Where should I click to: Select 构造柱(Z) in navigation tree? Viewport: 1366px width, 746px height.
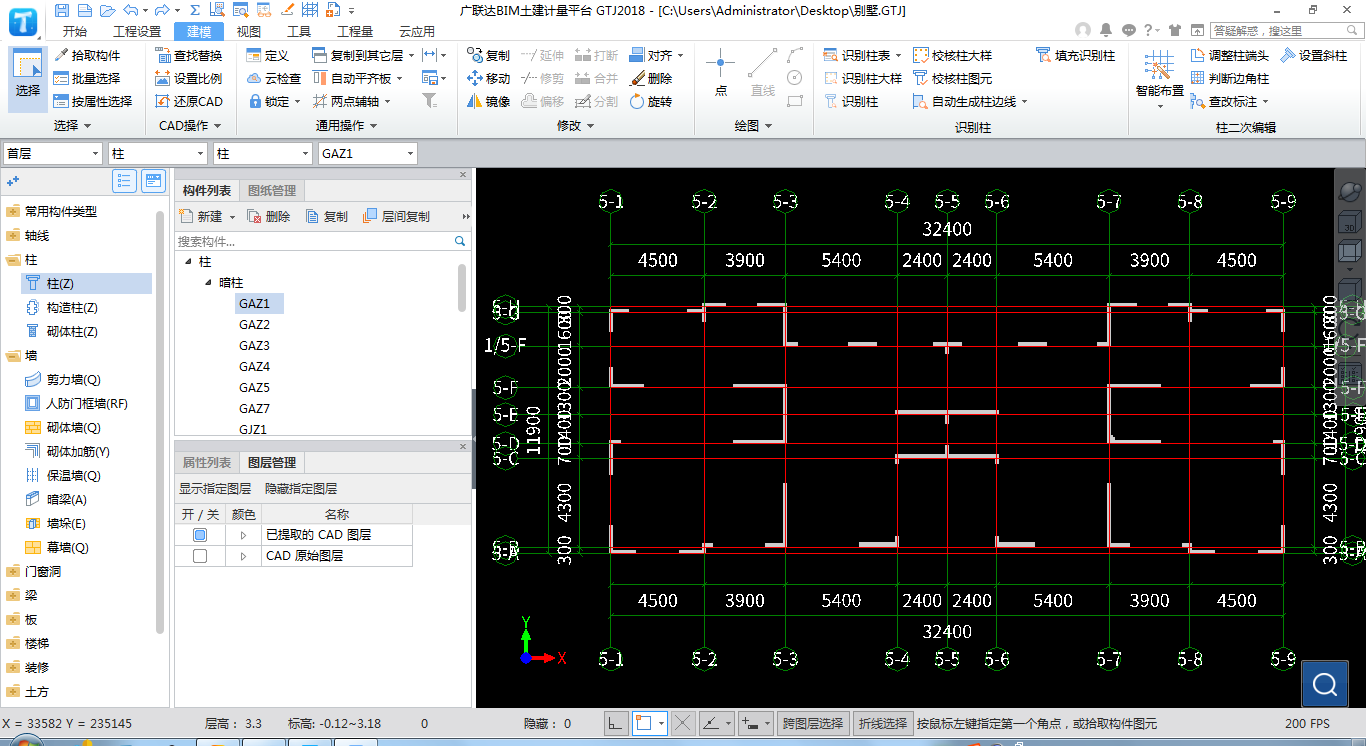click(x=72, y=308)
